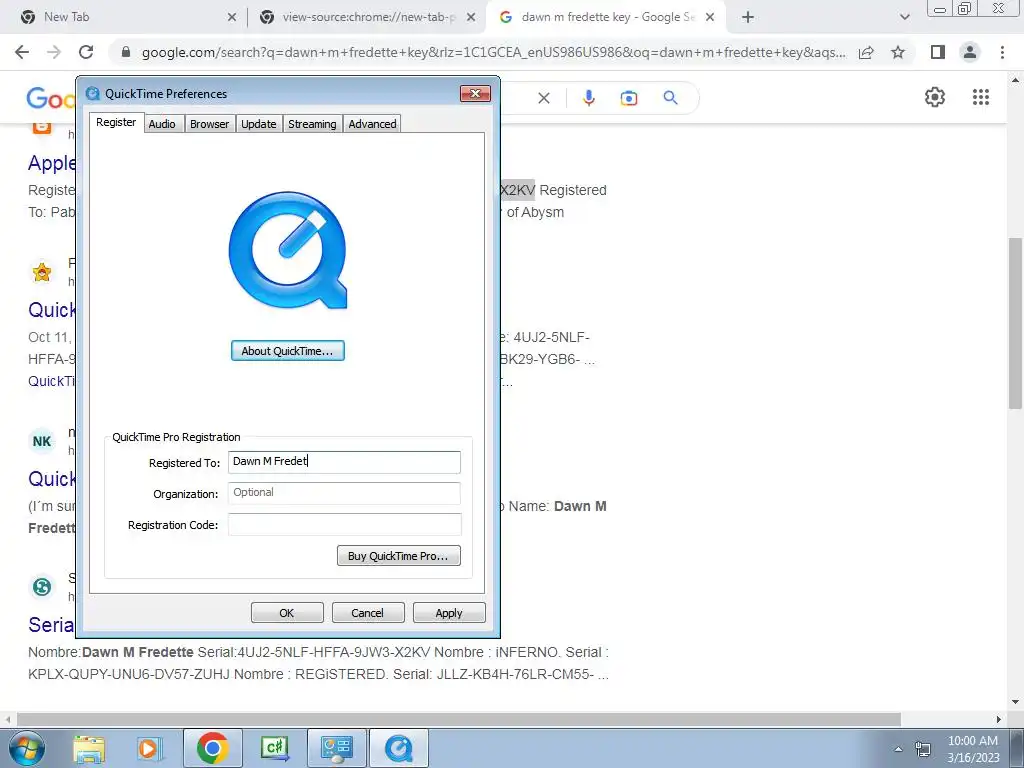This screenshot has height=768, width=1024.
Task: Open the Google apps grid
Action: click(980, 97)
